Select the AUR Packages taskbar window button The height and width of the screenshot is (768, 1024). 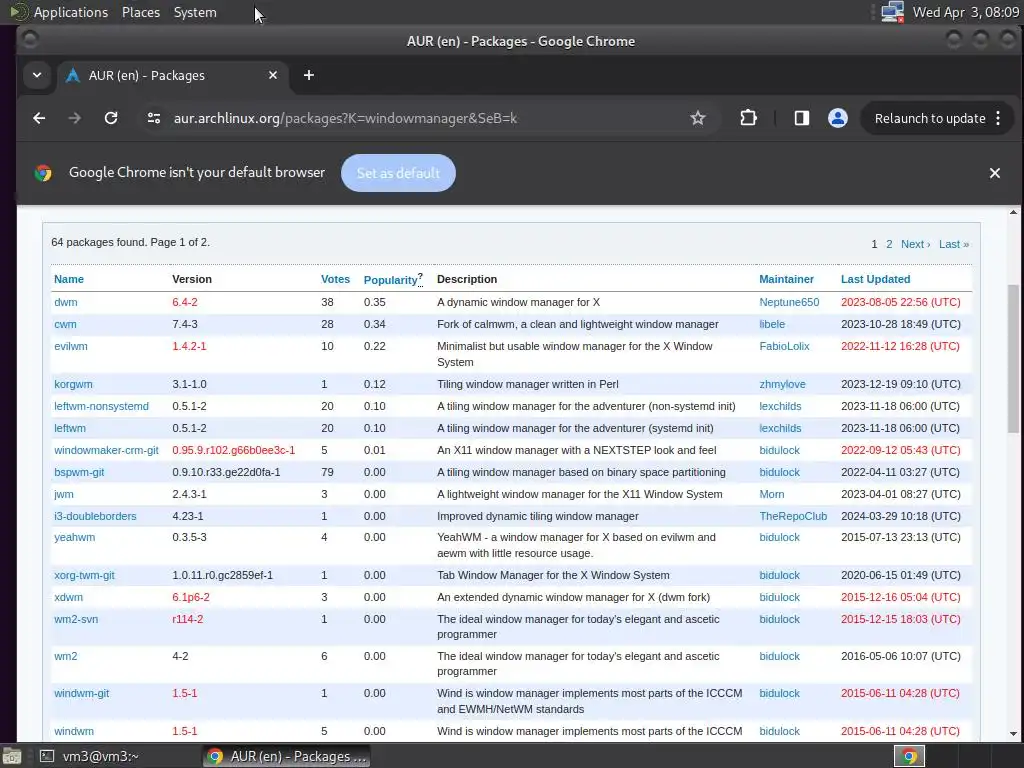coord(286,756)
